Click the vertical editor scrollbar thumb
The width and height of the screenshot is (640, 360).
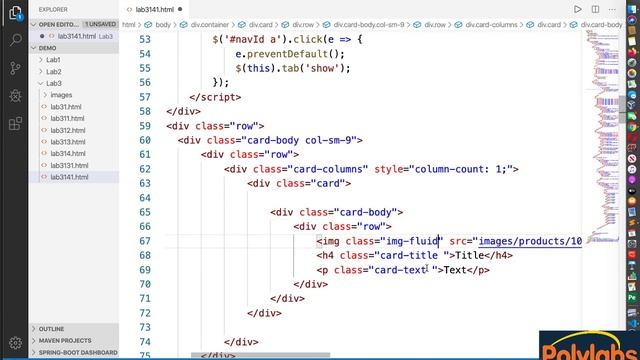[x=622, y=109]
